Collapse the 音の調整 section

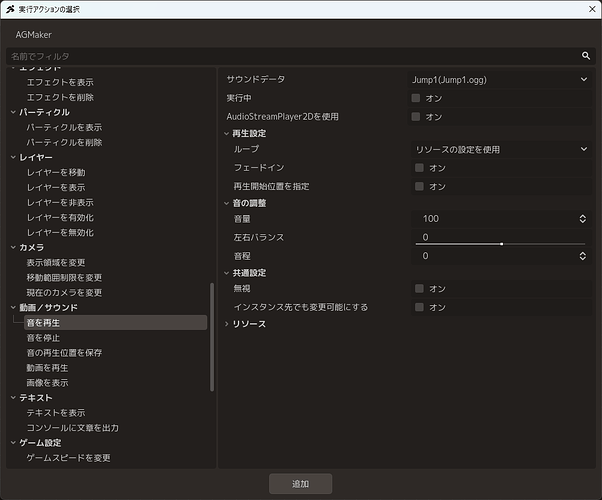pos(227,204)
